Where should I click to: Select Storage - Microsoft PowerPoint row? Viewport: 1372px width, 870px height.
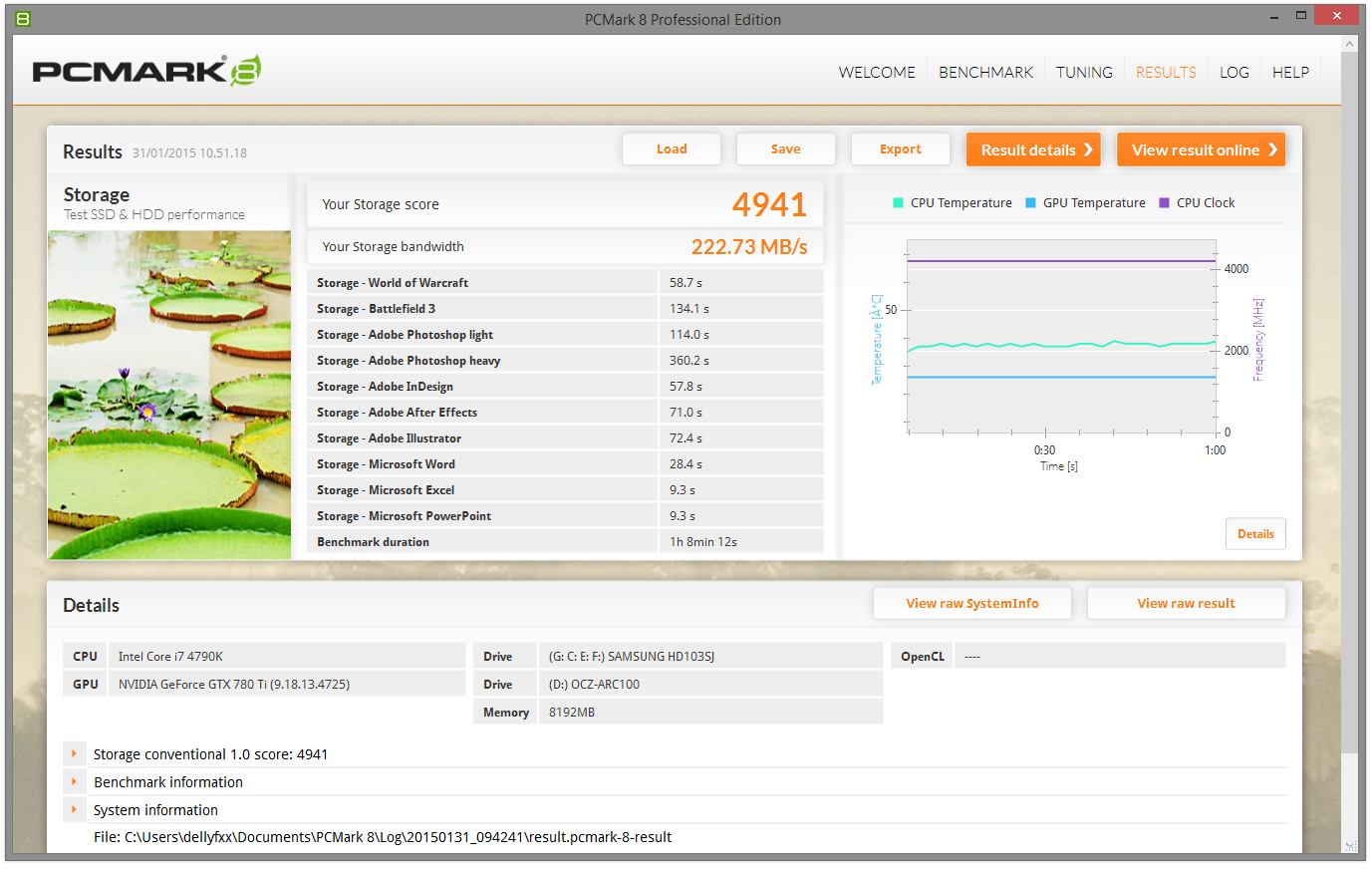565,516
